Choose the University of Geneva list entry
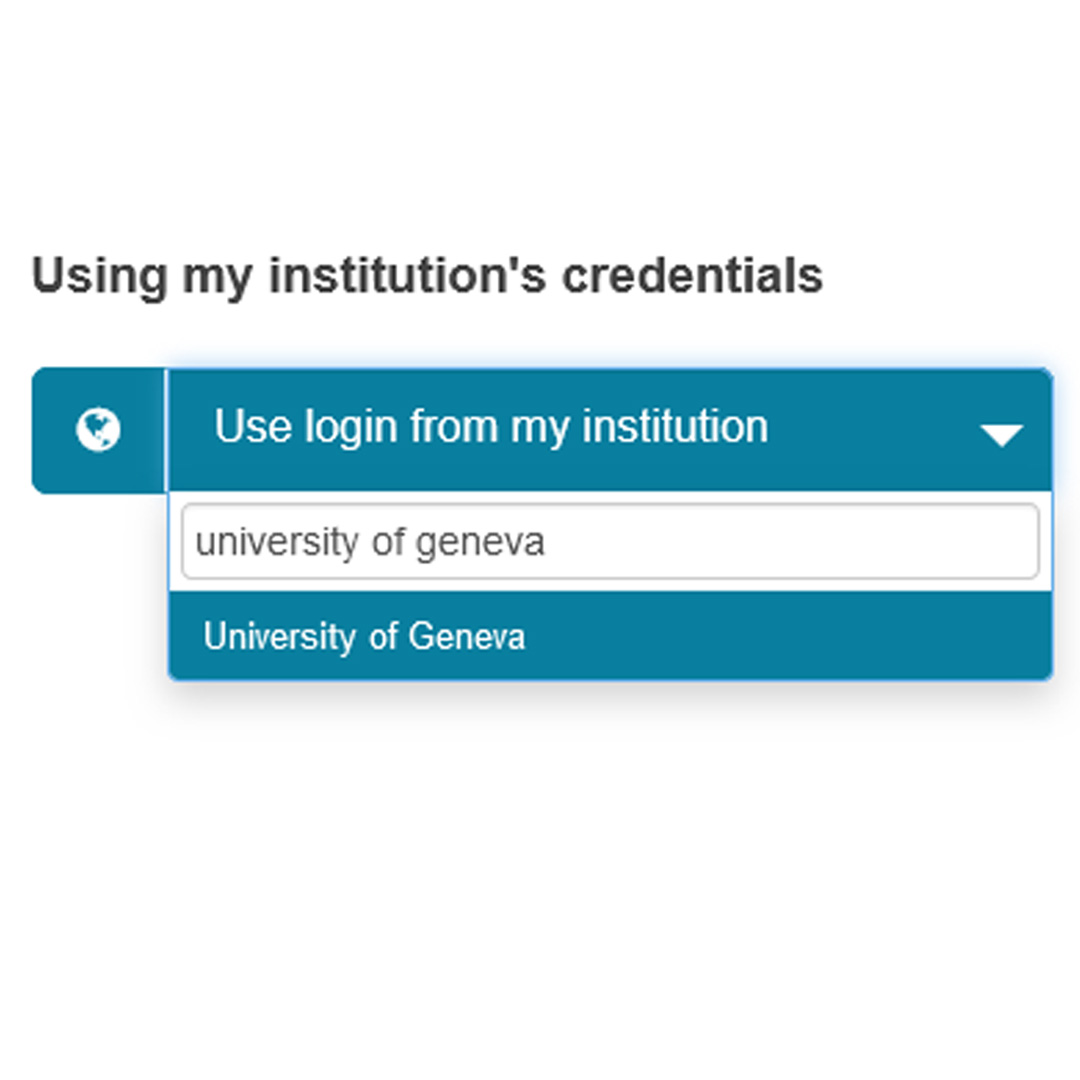 (x=364, y=637)
